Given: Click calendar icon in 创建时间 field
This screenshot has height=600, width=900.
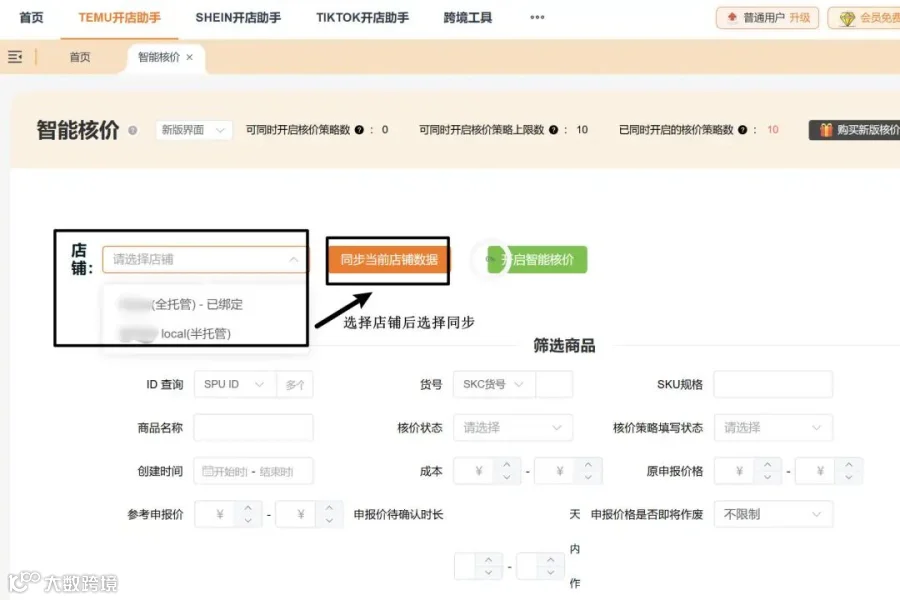Looking at the screenshot, I should [207, 471].
